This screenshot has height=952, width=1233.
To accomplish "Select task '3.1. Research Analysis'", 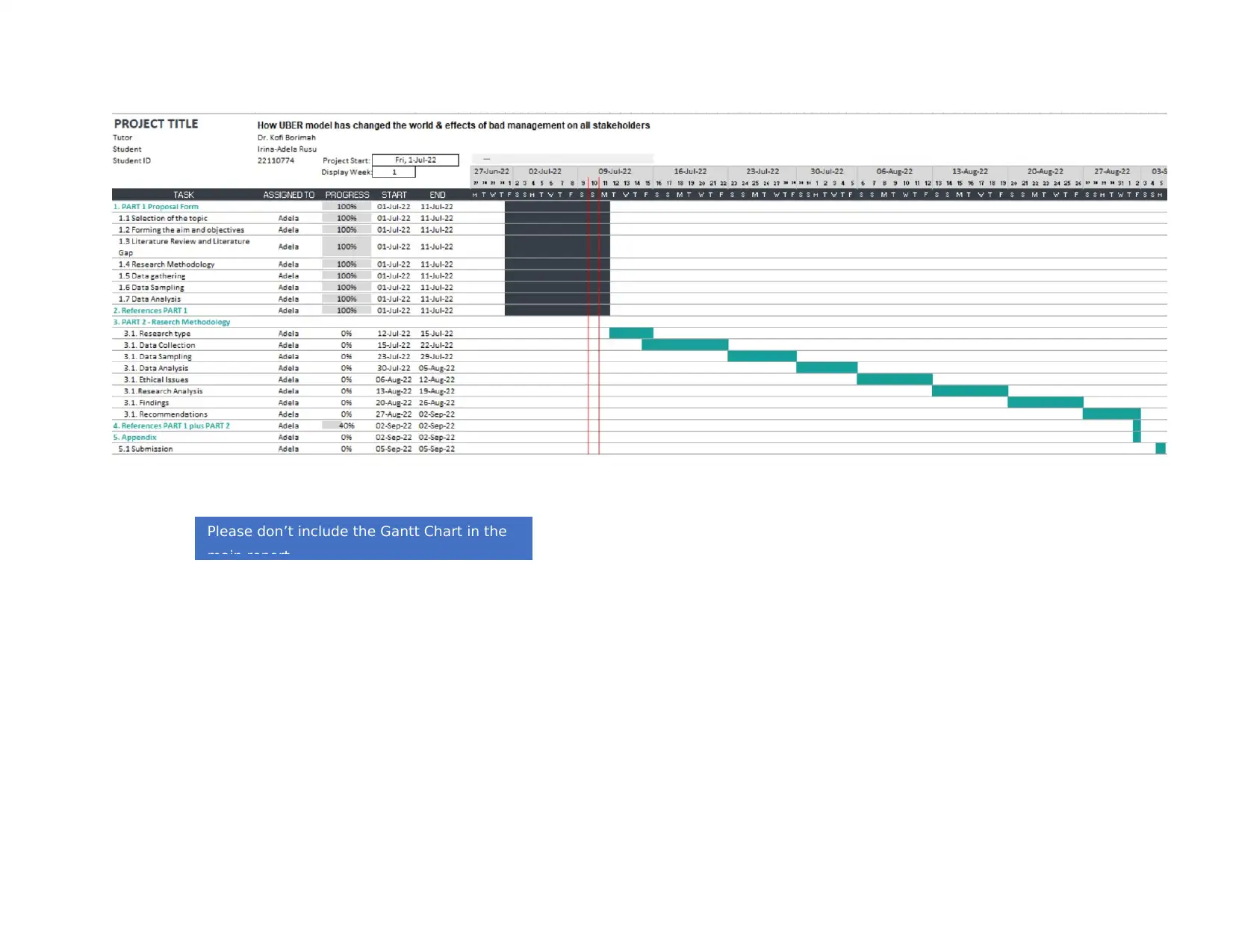I will click(163, 391).
